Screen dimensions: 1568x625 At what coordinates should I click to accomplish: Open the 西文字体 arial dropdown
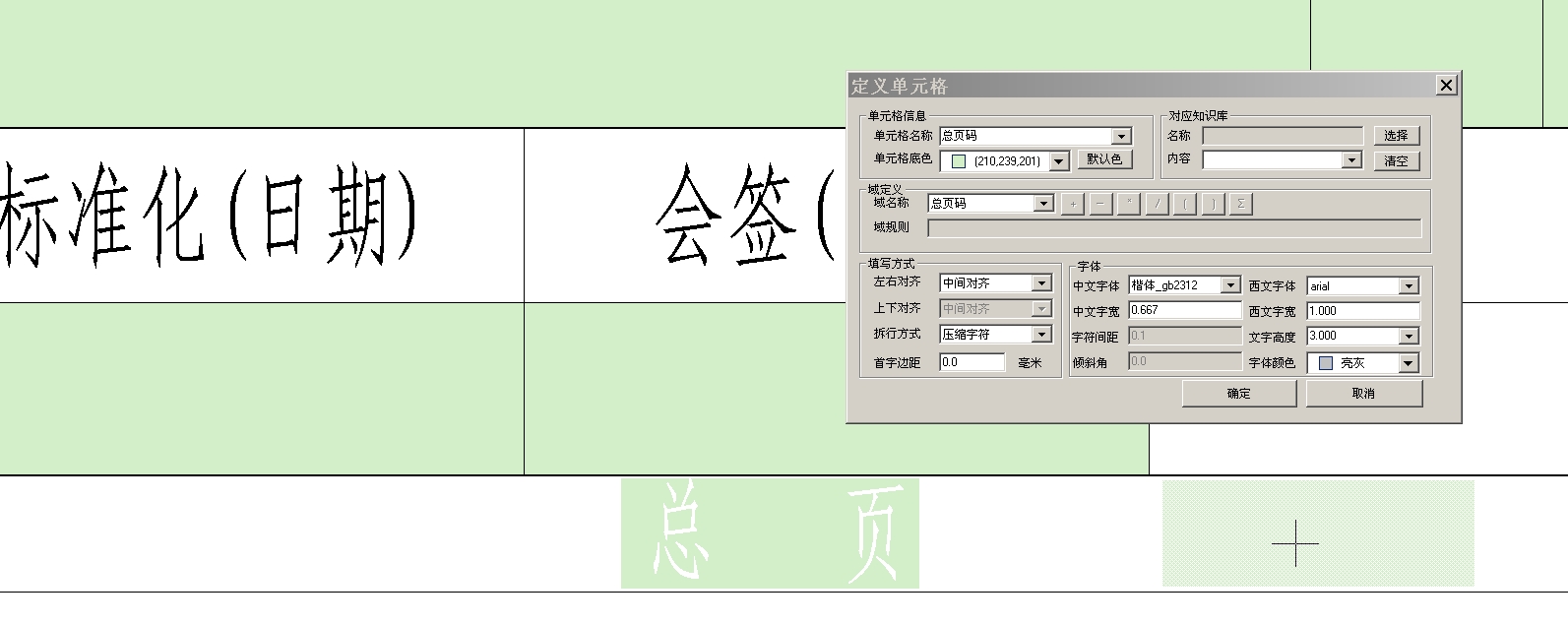click(x=1409, y=286)
